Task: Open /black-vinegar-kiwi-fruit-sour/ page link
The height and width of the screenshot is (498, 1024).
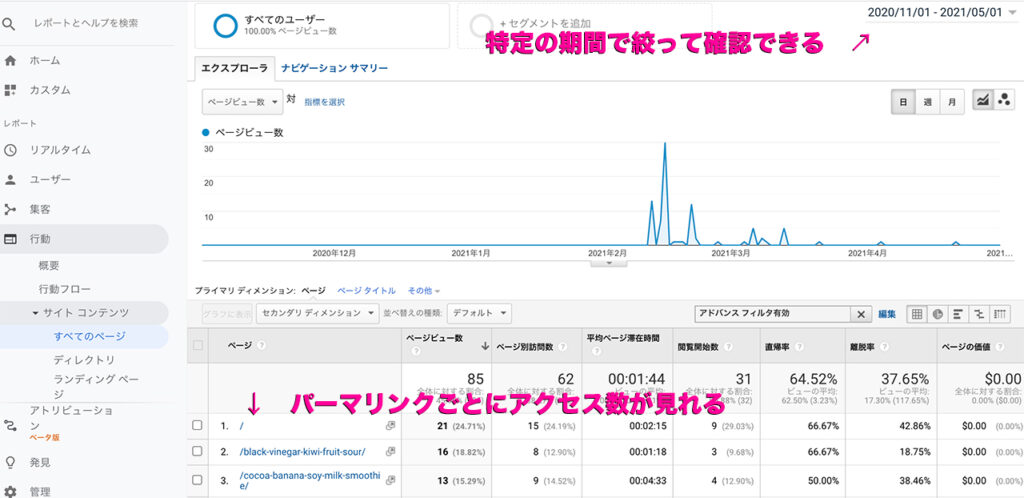Action: [302, 451]
